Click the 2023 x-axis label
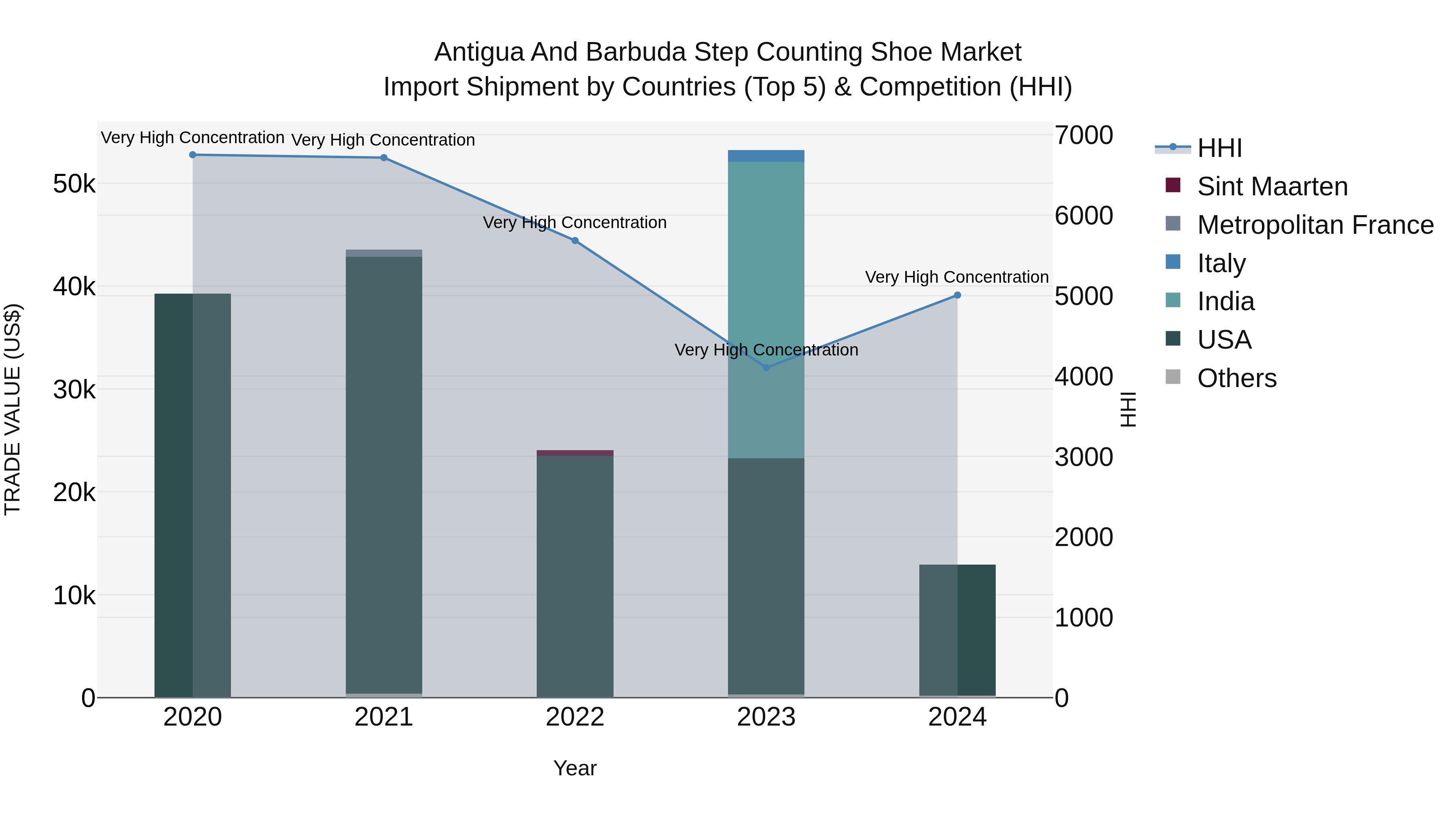 click(766, 717)
